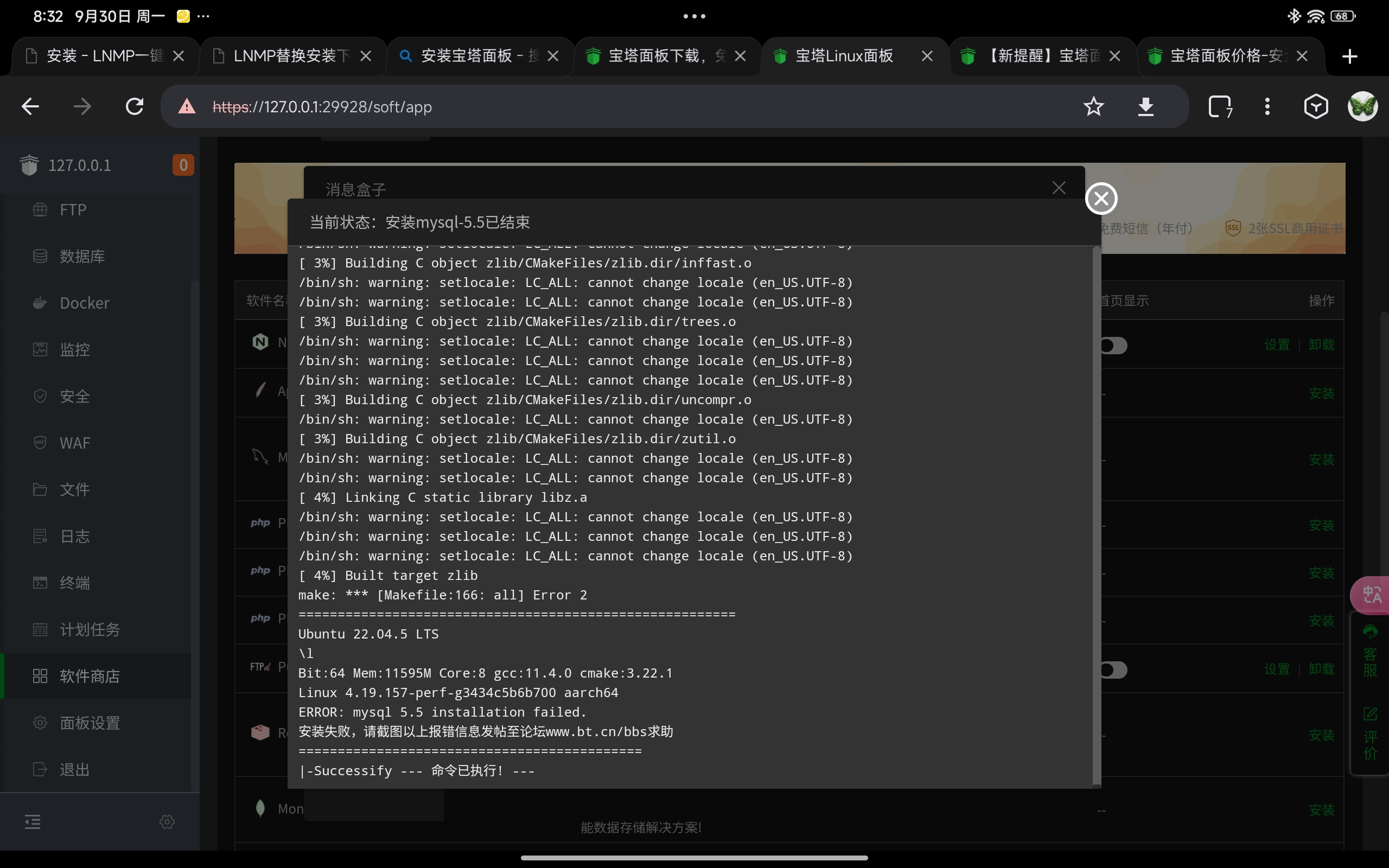Bookmark this page with the star icon
1389x868 pixels.
[1093, 106]
